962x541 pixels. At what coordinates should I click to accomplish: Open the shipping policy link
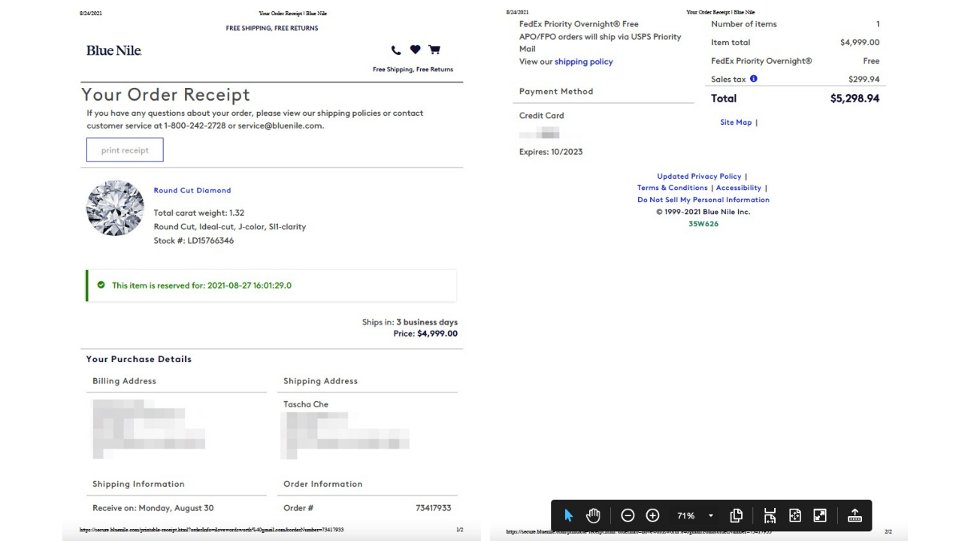(x=583, y=62)
